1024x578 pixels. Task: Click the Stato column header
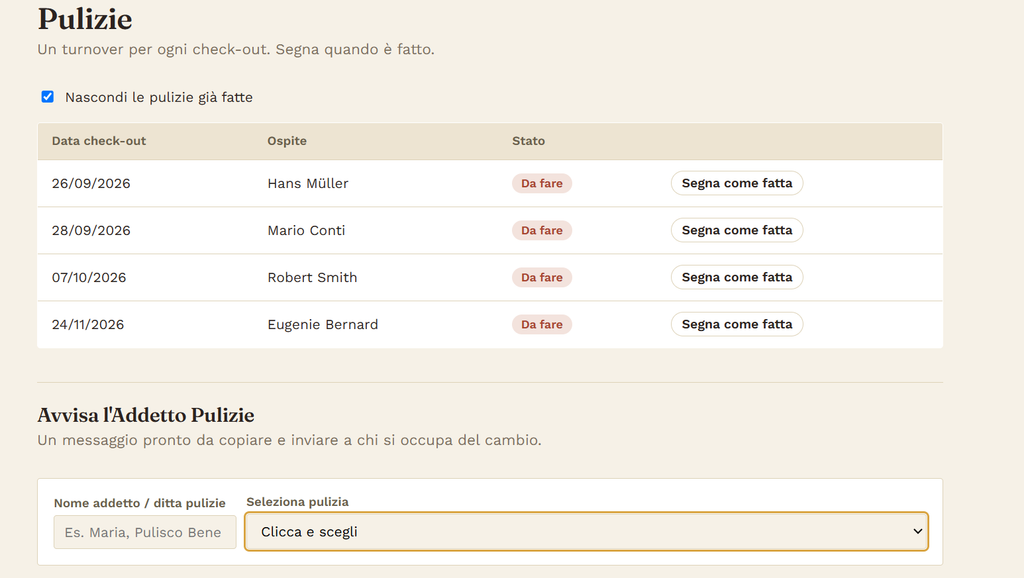(x=528, y=141)
